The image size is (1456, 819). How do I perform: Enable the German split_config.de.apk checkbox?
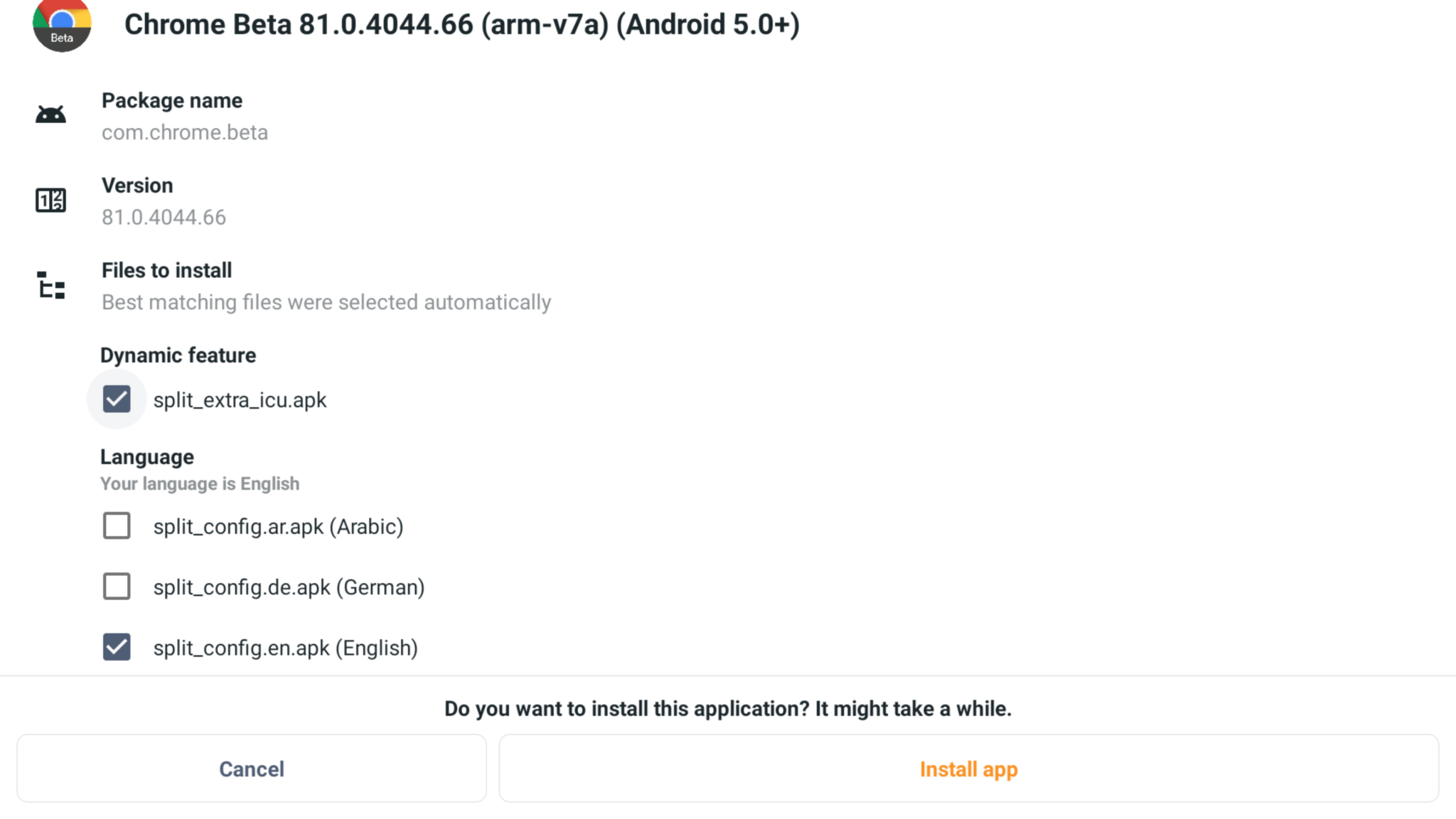(x=117, y=587)
